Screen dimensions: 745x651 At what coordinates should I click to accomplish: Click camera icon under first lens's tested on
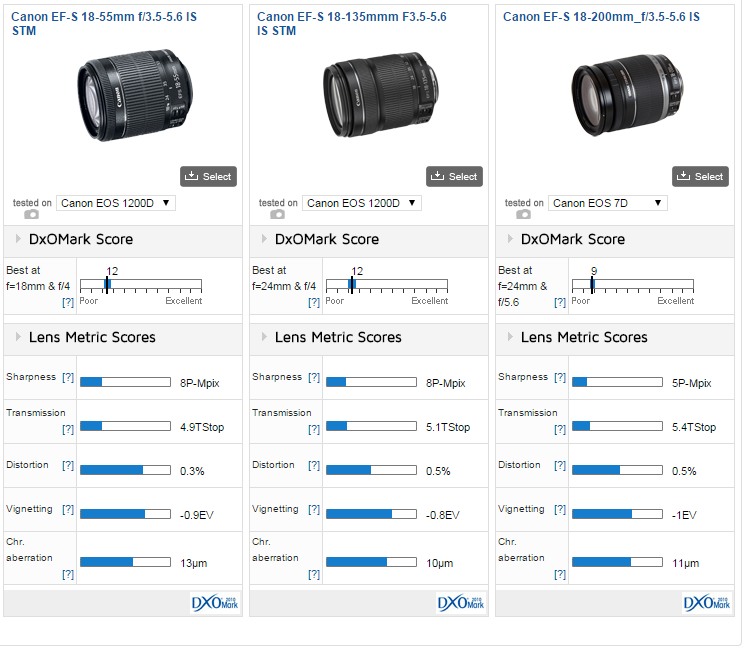pos(31,214)
